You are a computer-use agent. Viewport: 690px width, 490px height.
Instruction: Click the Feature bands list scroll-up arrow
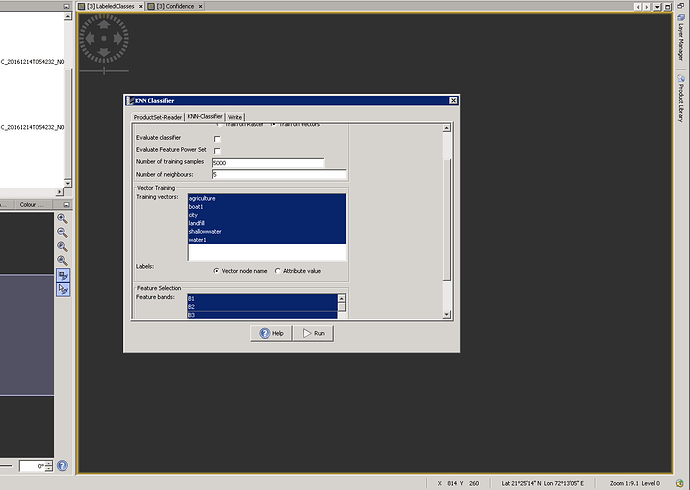pyautogui.click(x=341, y=298)
